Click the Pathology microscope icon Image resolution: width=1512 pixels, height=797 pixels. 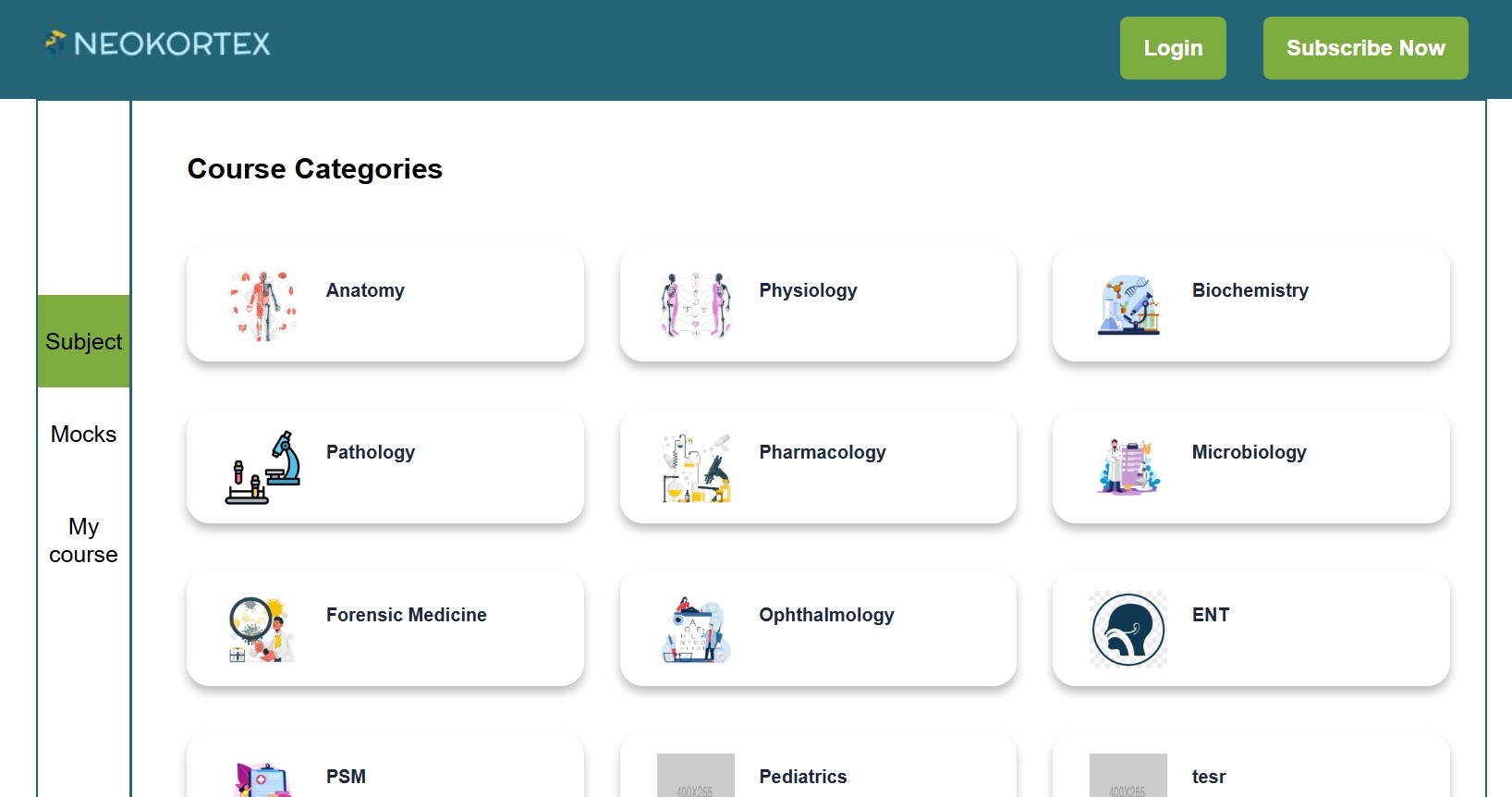(x=263, y=467)
